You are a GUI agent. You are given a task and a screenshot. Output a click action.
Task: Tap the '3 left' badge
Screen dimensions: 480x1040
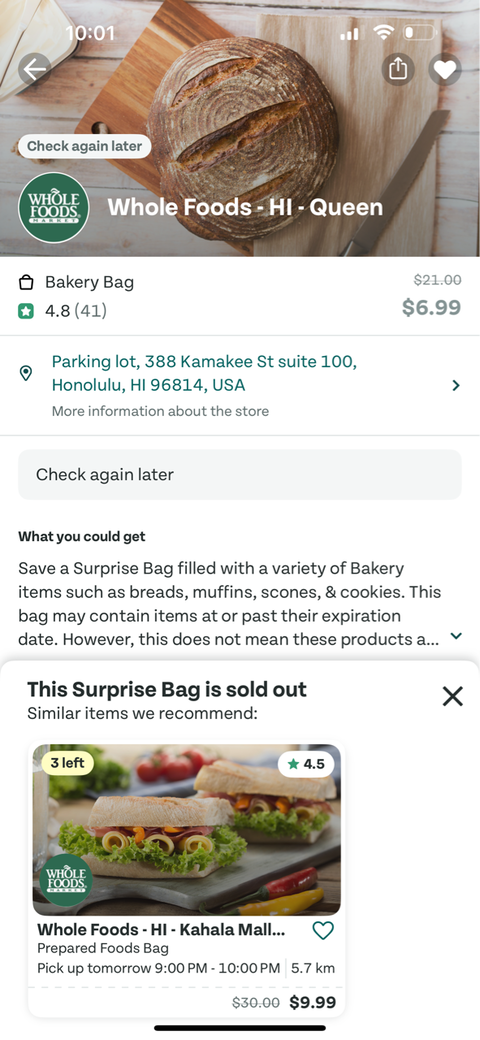(68, 763)
